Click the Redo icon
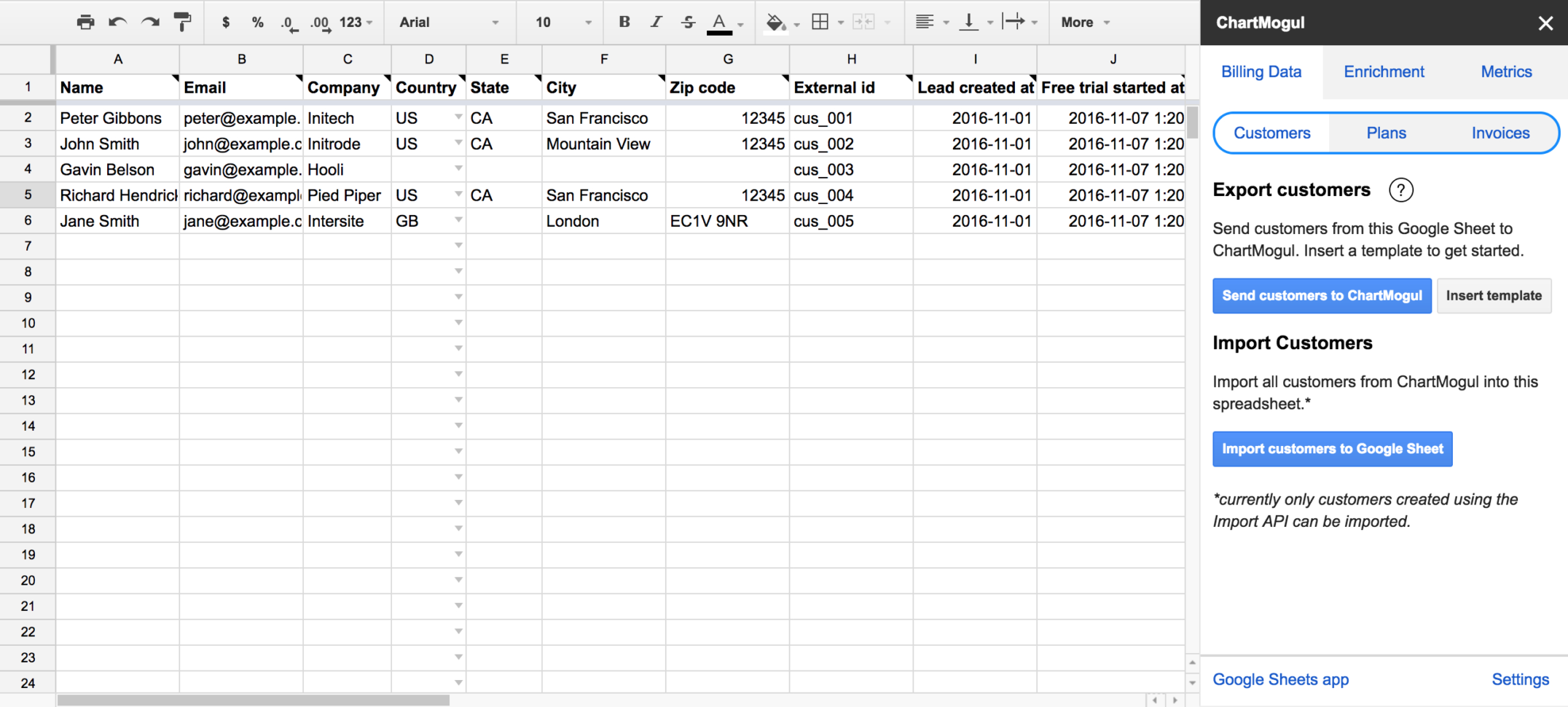Viewport: 1568px width, 707px height. point(149,22)
